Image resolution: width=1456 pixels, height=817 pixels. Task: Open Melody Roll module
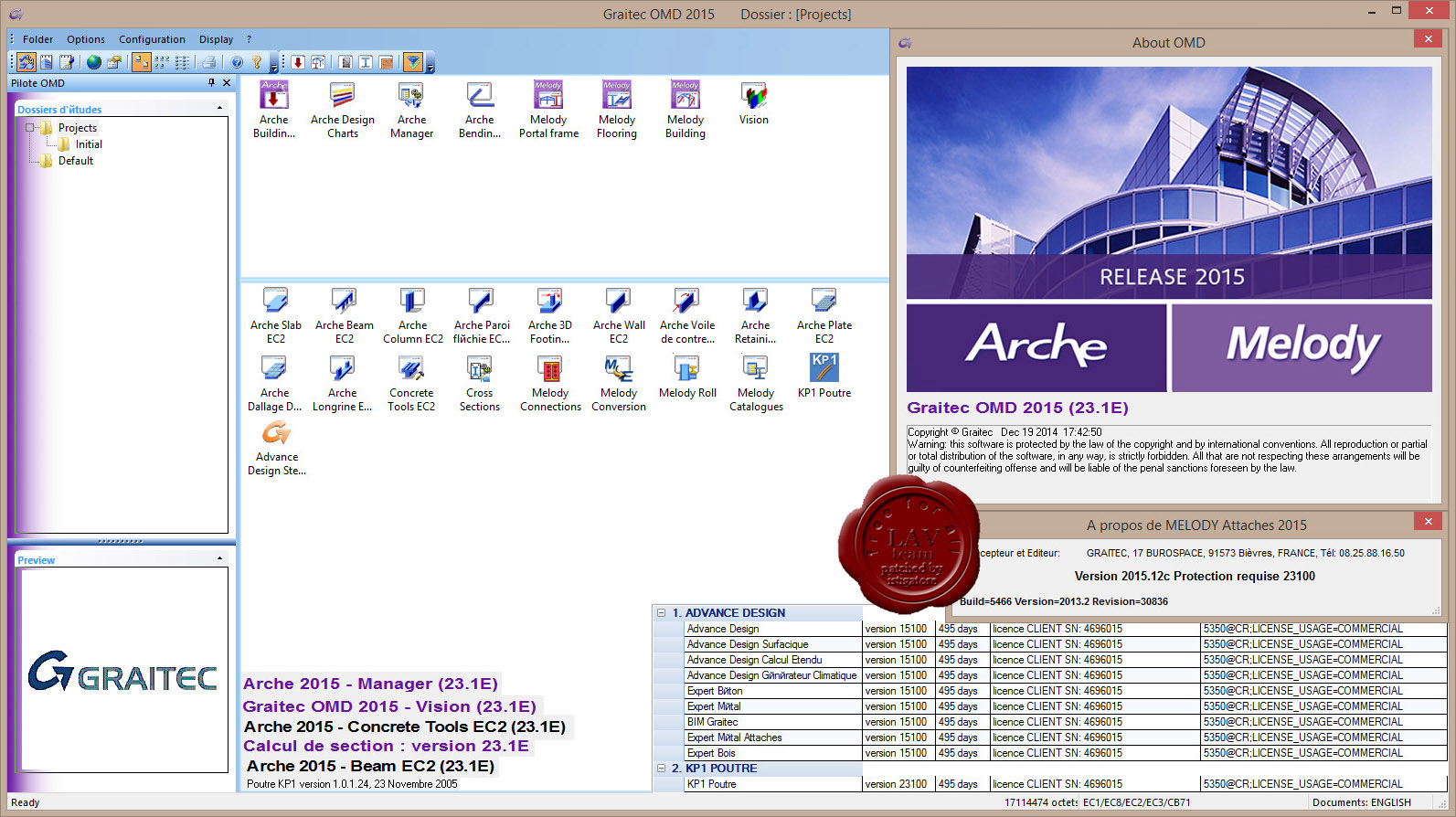(687, 377)
